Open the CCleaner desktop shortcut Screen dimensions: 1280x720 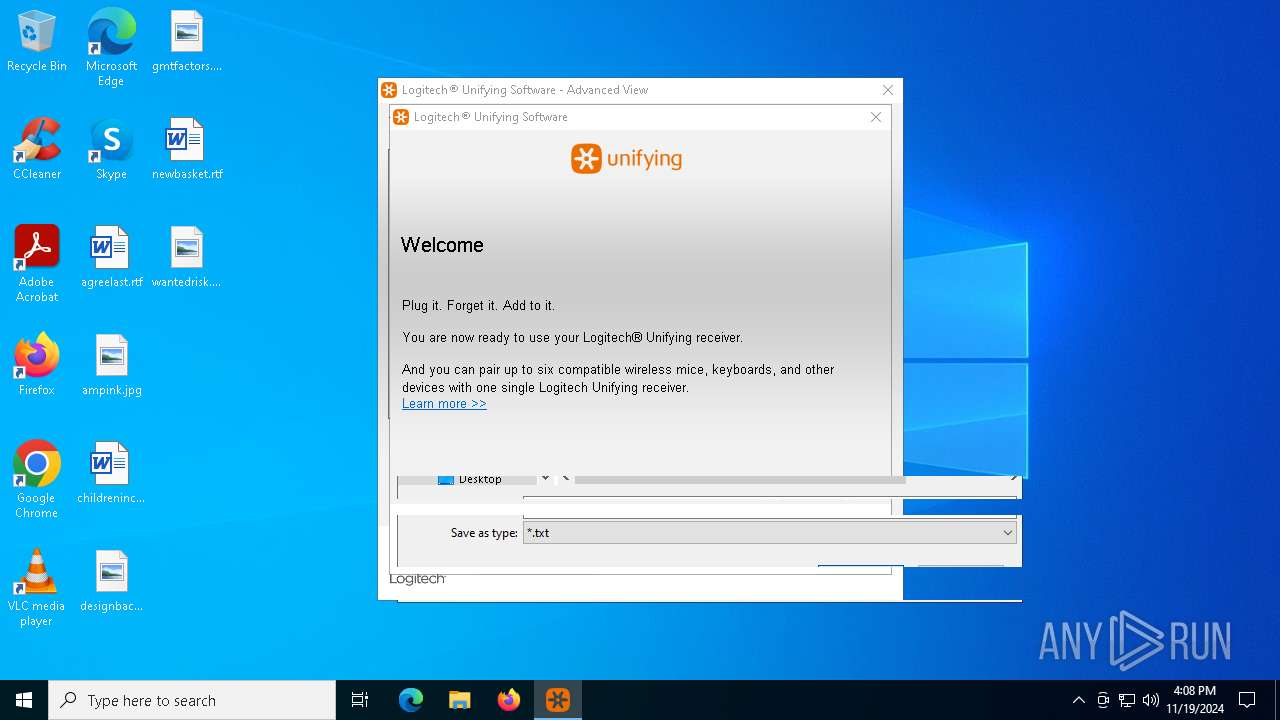pyautogui.click(x=37, y=150)
